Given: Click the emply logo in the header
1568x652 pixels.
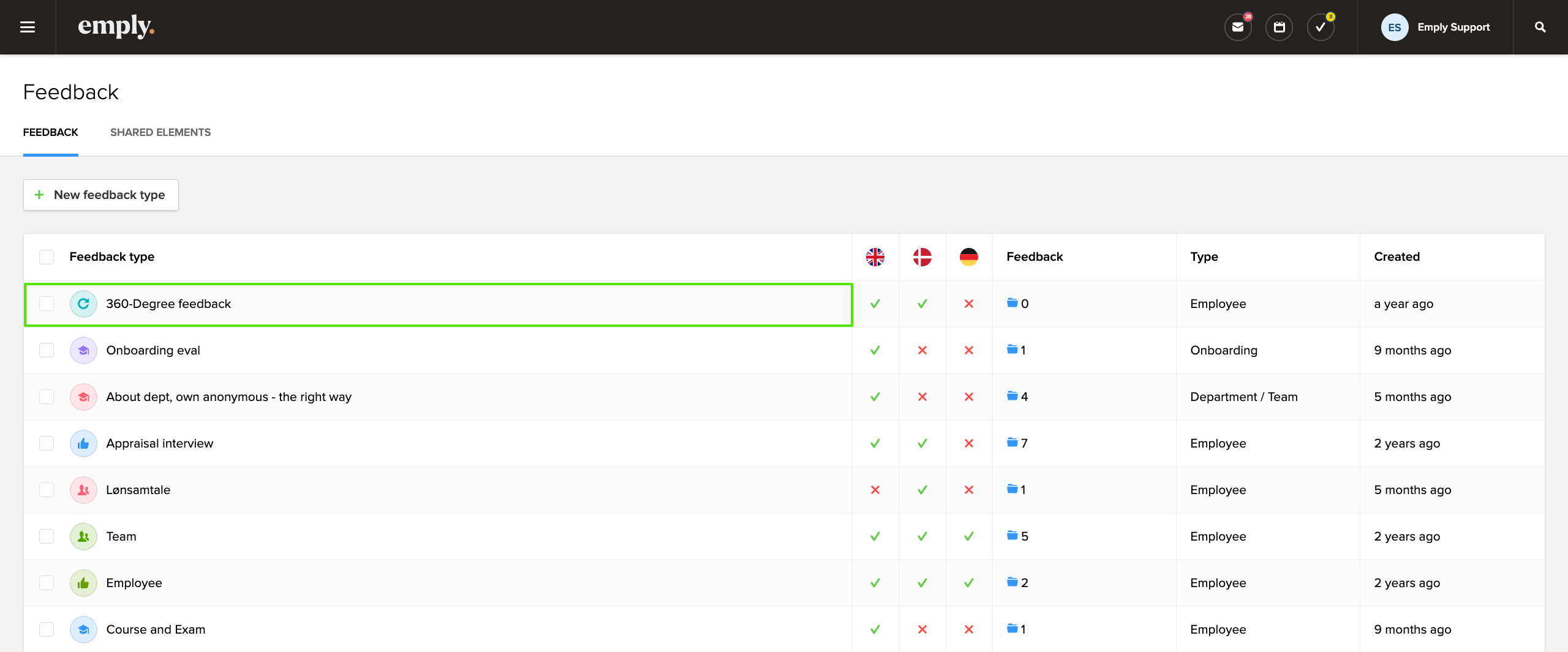Looking at the screenshot, I should tap(116, 27).
